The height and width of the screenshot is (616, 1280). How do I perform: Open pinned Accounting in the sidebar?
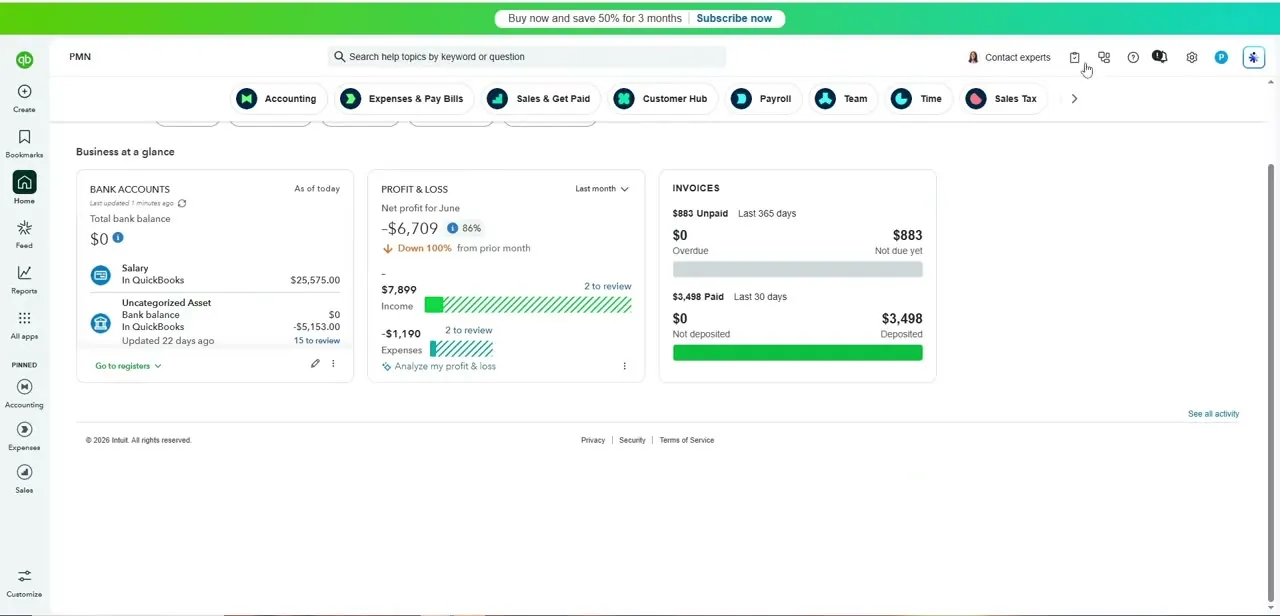pyautogui.click(x=24, y=394)
